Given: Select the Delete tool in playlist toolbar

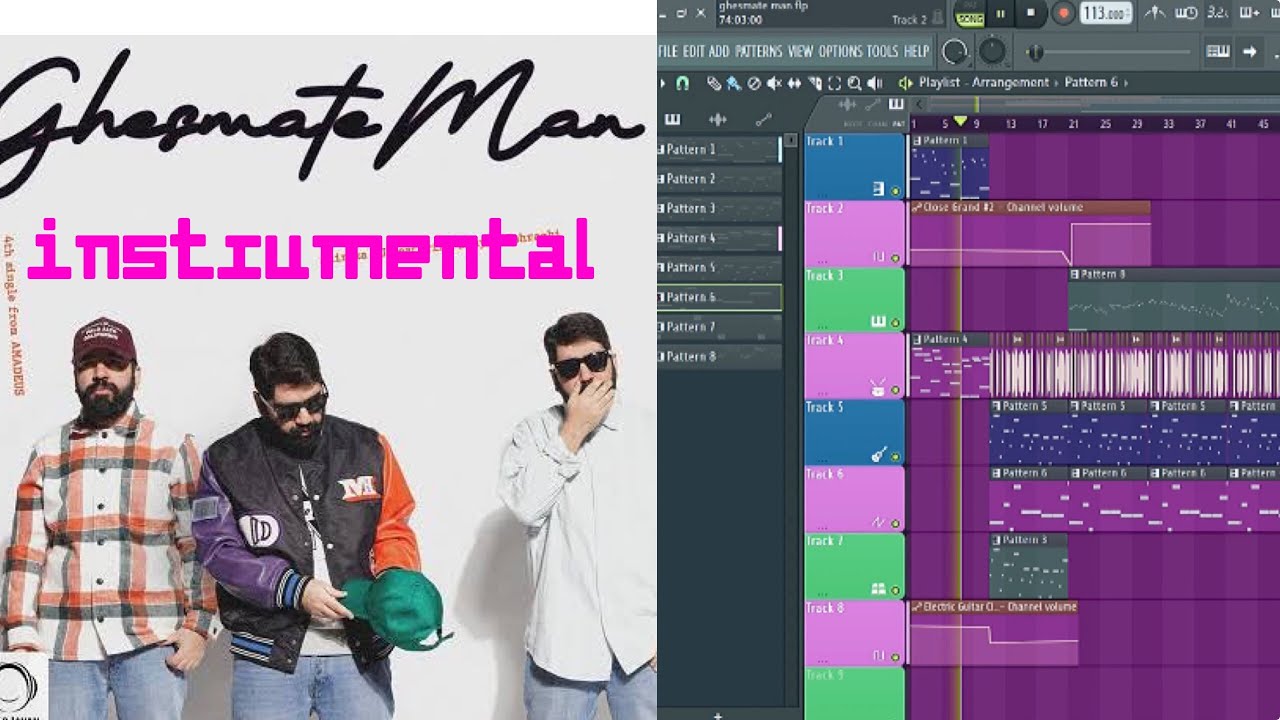Looking at the screenshot, I should tap(754, 83).
